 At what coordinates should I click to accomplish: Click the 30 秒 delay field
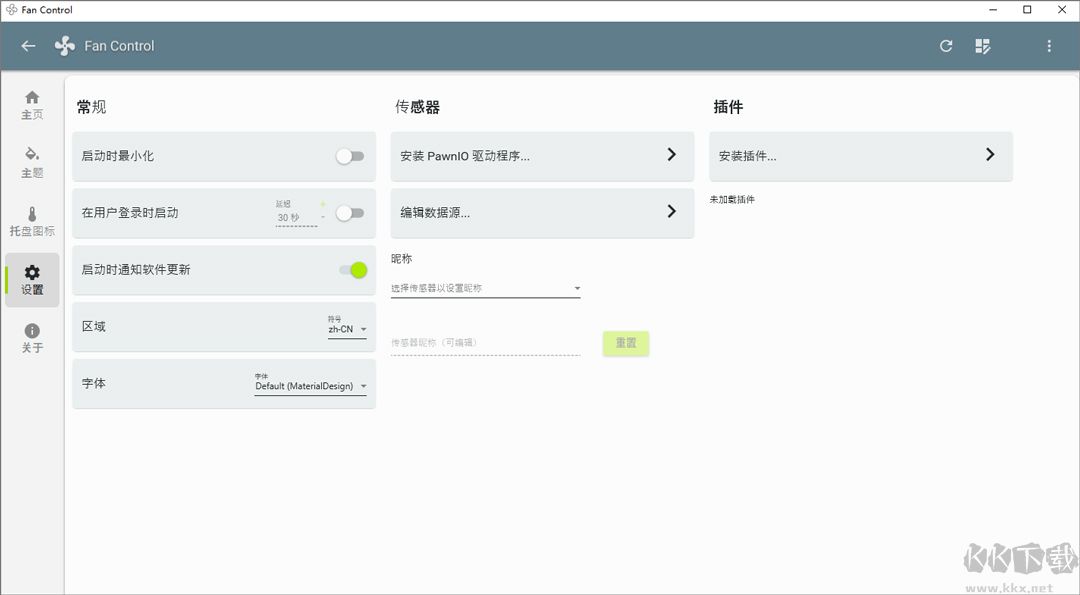296,218
